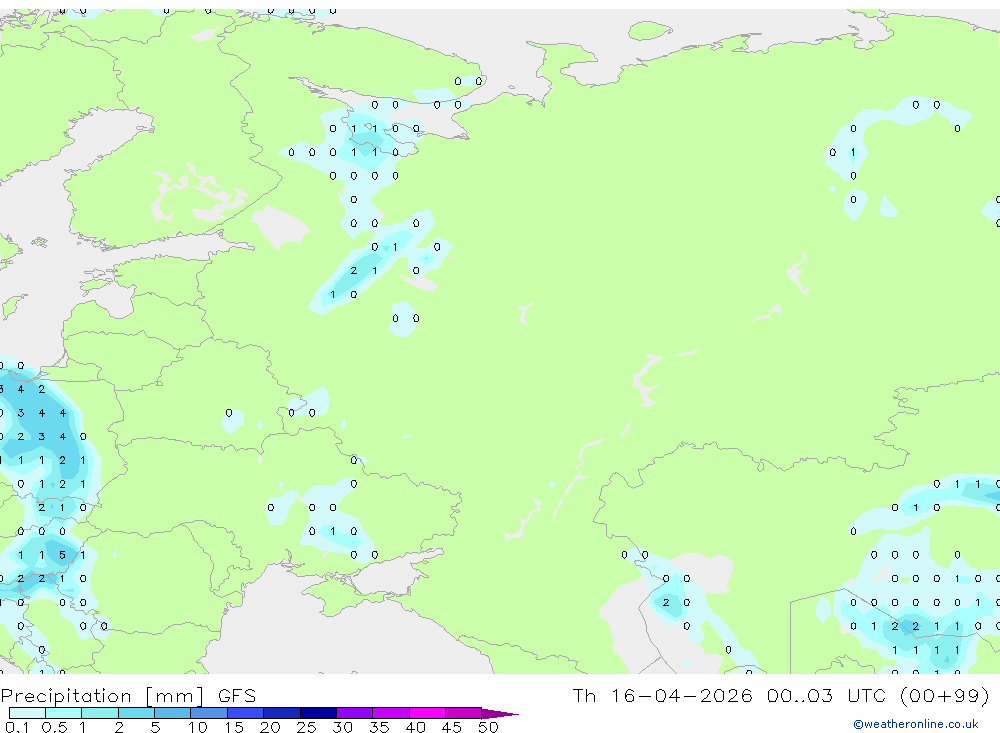
Task: Click the '25' legend scale label
Action: [x=306, y=727]
